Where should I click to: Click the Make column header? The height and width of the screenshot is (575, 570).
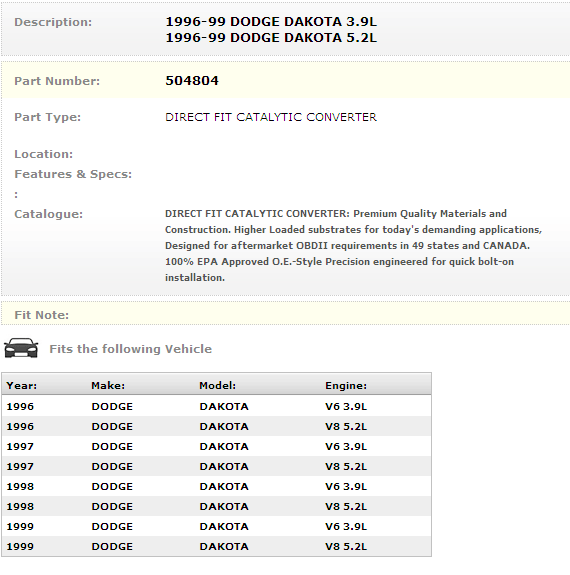108,385
